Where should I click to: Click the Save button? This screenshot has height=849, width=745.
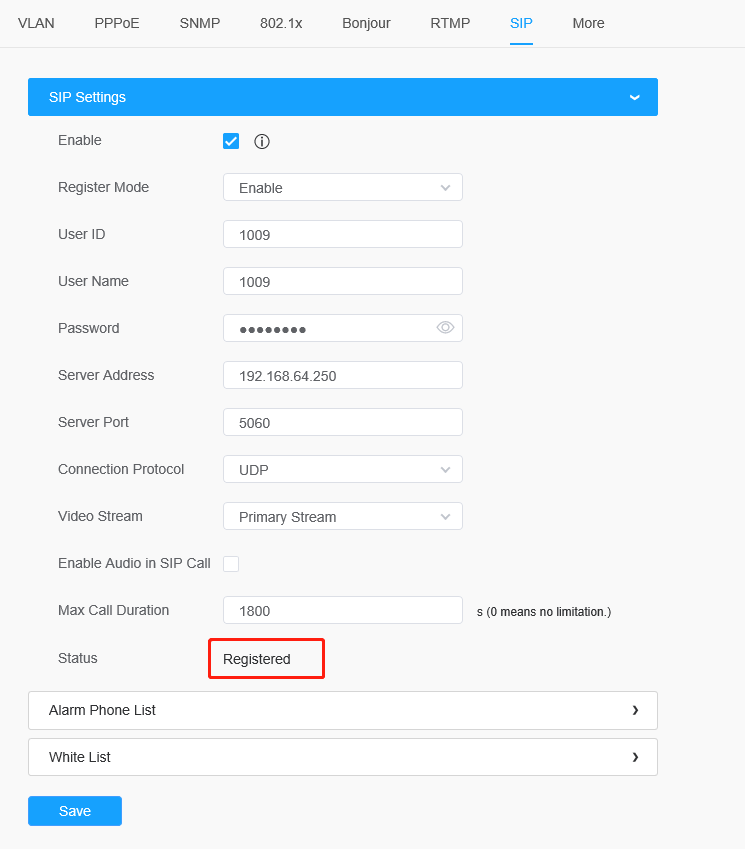coord(75,811)
